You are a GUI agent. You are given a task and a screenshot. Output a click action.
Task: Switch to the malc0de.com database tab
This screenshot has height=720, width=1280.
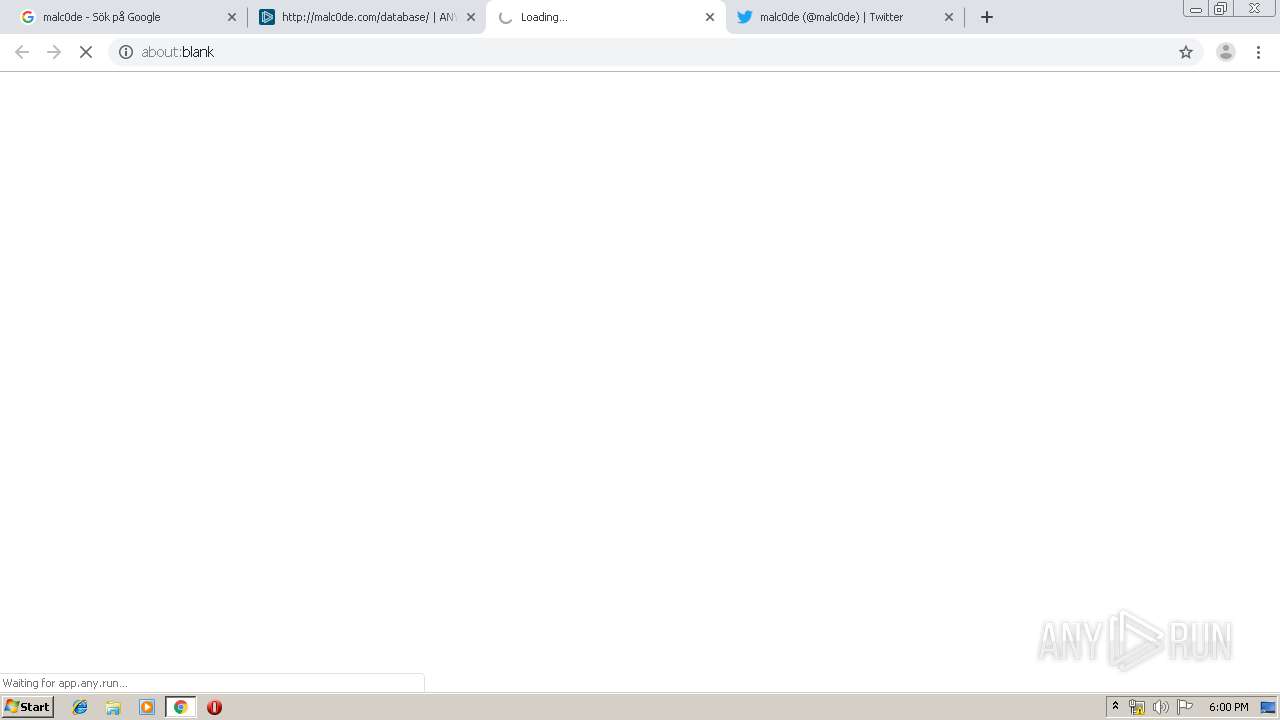[365, 17]
